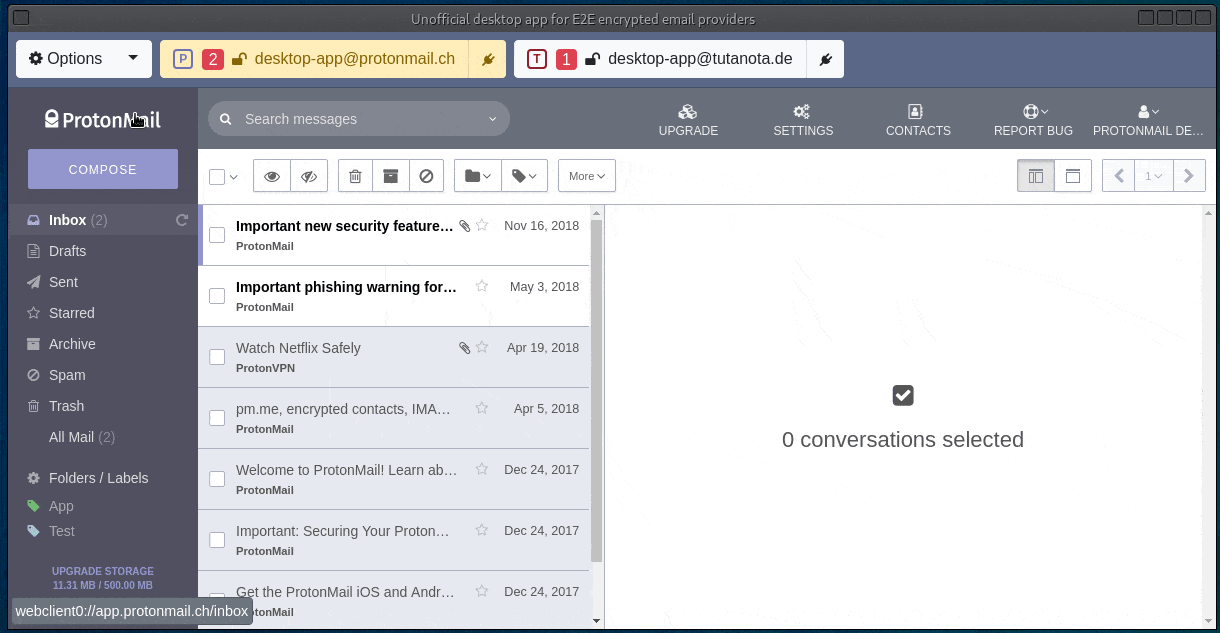Select the App label

click(x=61, y=506)
